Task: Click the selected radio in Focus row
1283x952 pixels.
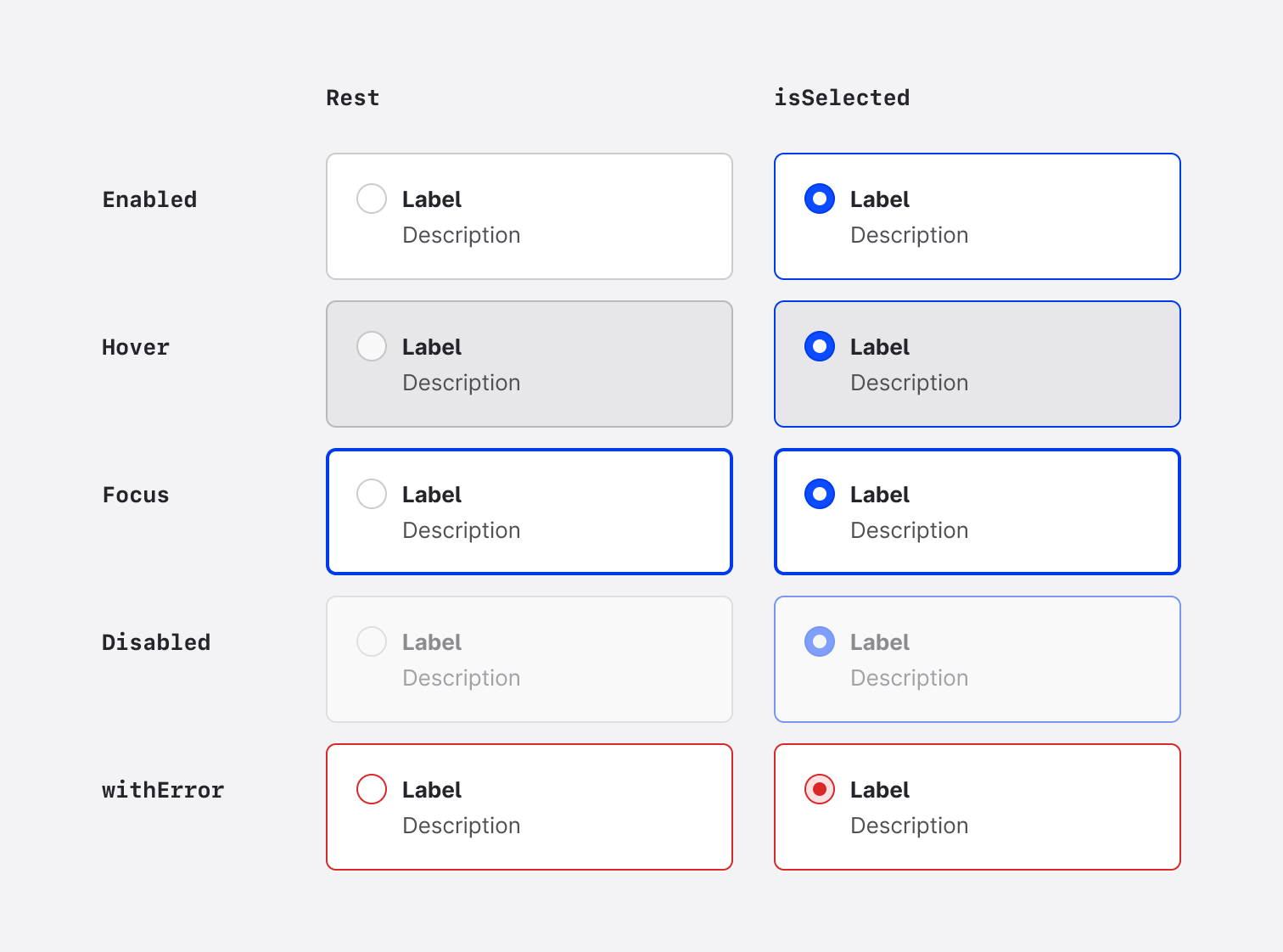Action: click(819, 494)
